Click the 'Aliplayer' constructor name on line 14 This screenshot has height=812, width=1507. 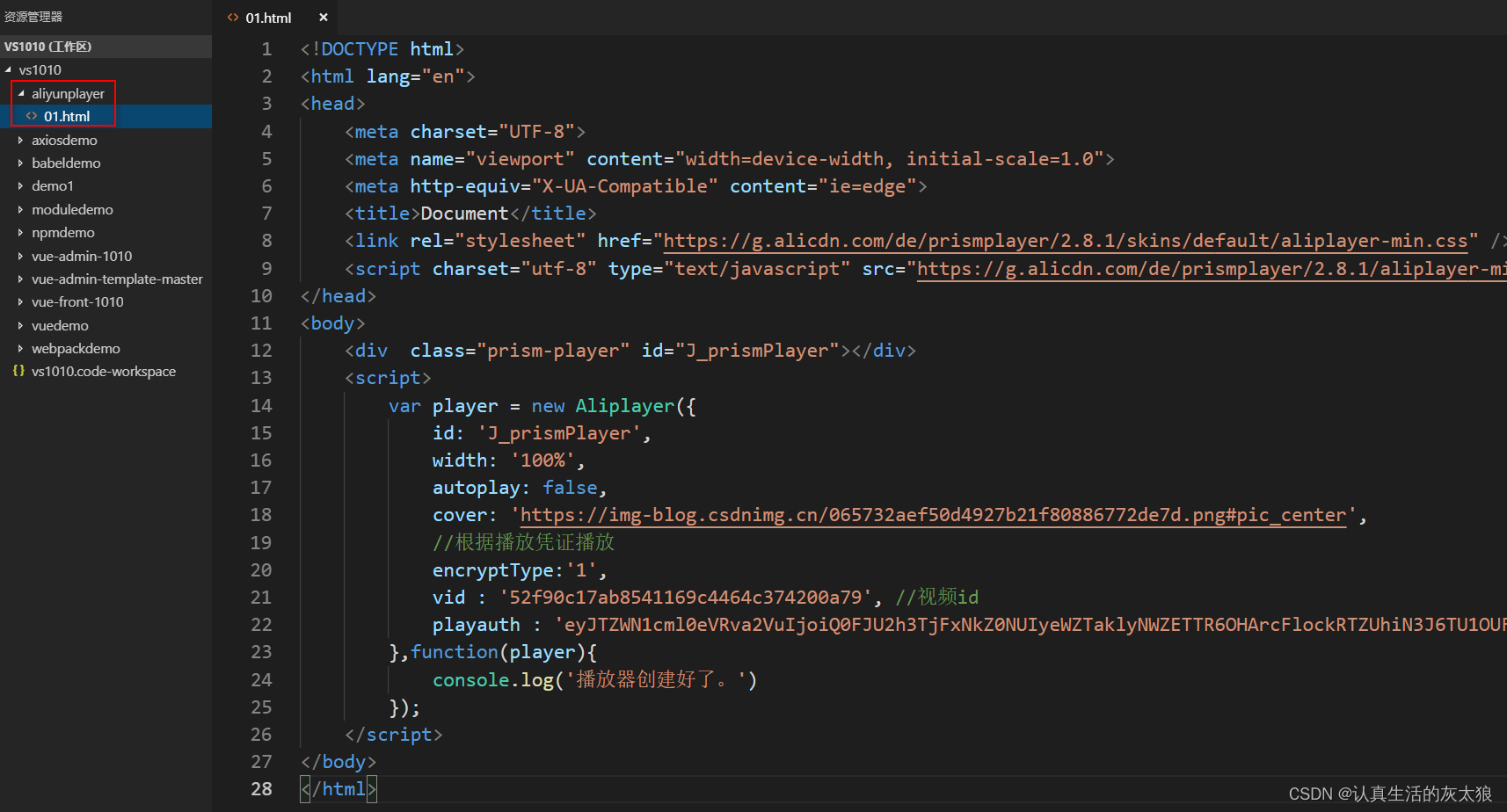[x=625, y=406]
